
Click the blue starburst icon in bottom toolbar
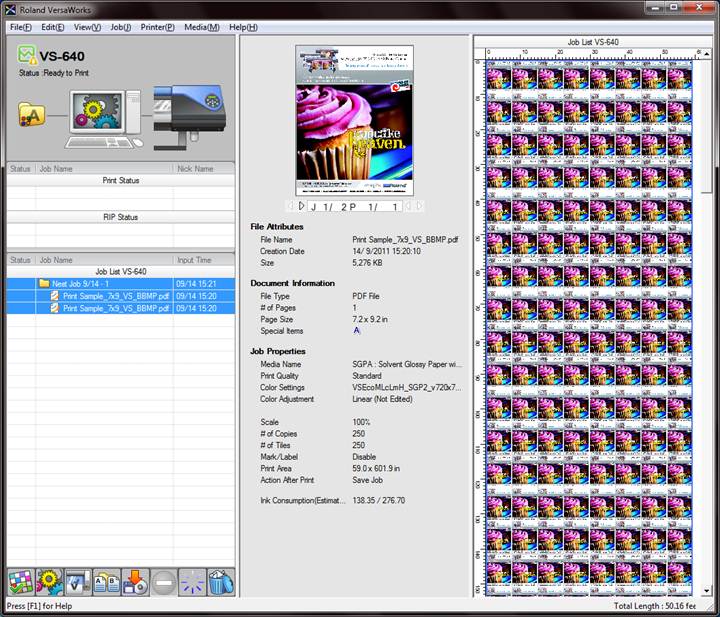pos(193,581)
